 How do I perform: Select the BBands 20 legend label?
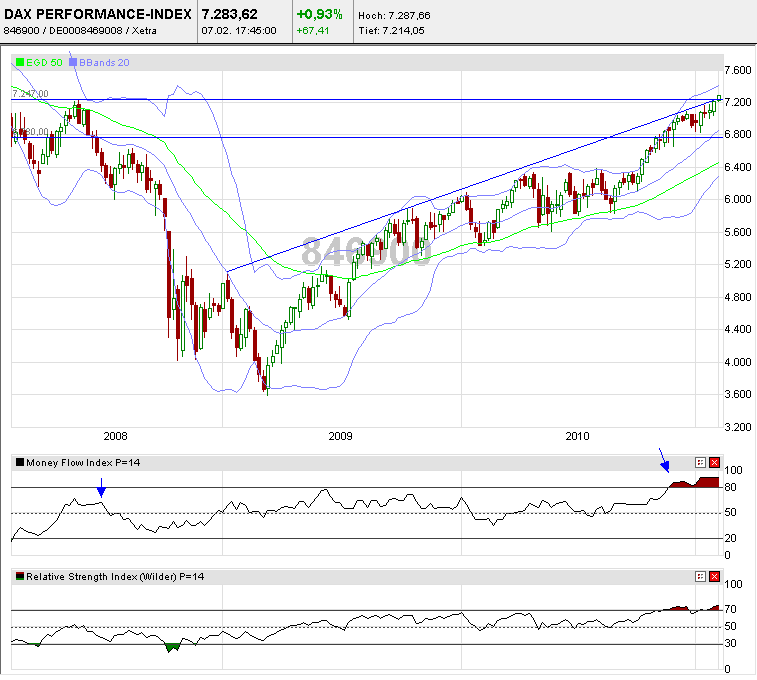point(104,62)
